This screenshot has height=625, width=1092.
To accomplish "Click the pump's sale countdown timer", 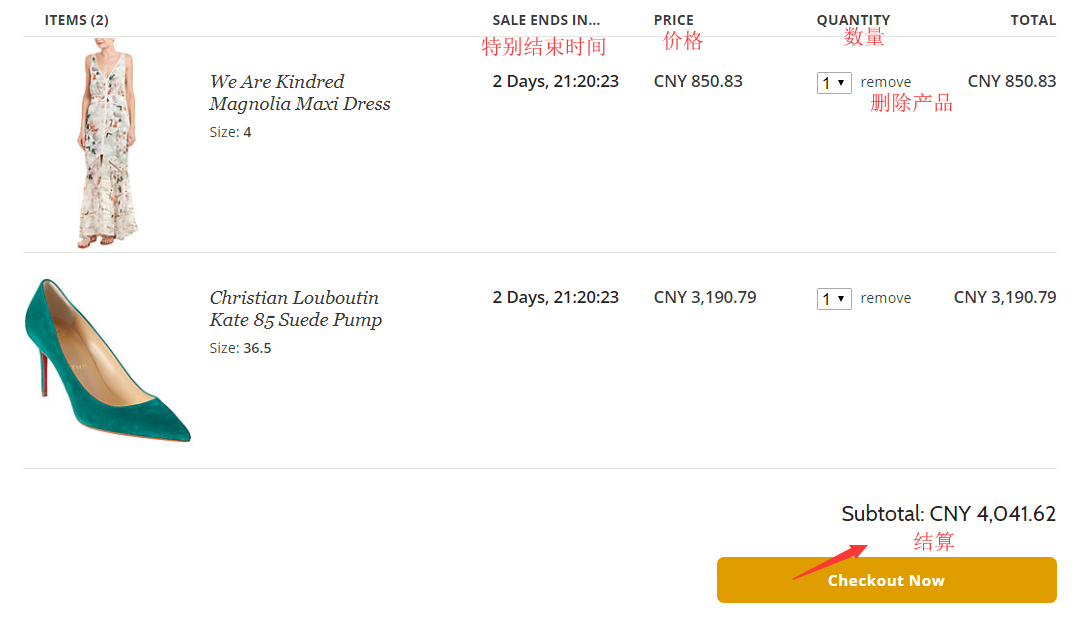I will 555,298.
